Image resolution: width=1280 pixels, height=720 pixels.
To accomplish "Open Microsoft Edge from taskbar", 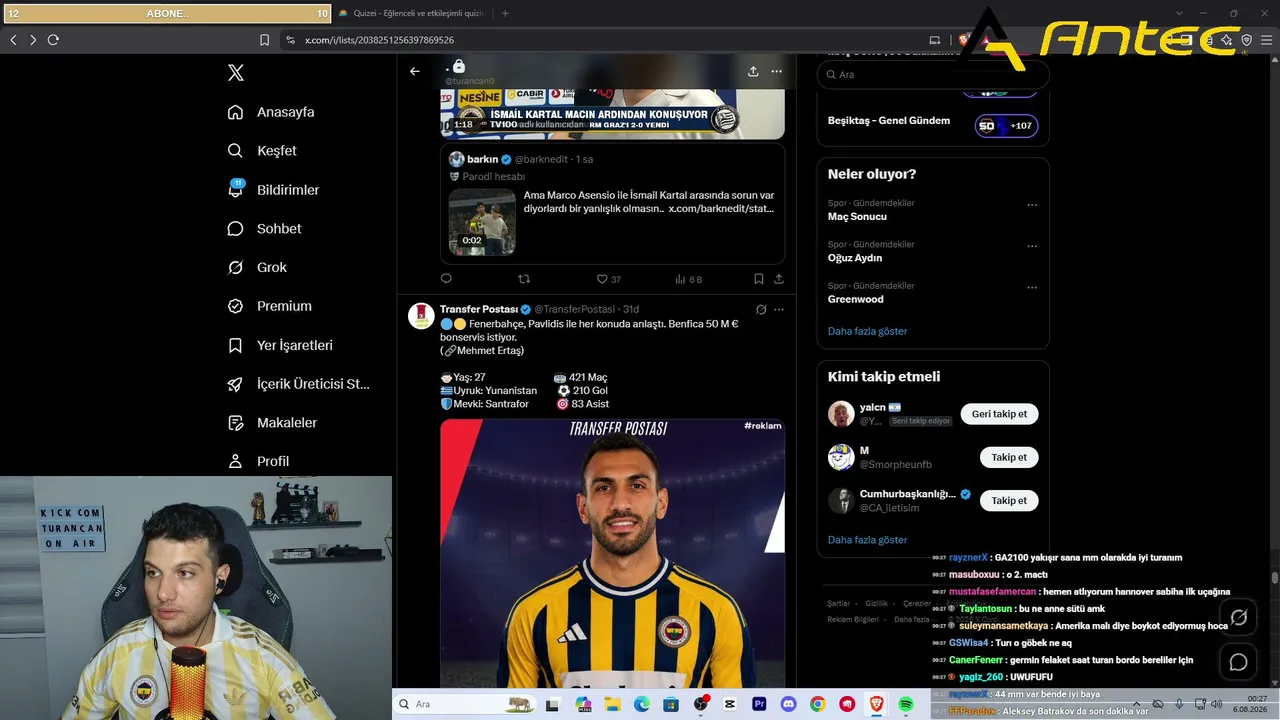I will (x=641, y=704).
